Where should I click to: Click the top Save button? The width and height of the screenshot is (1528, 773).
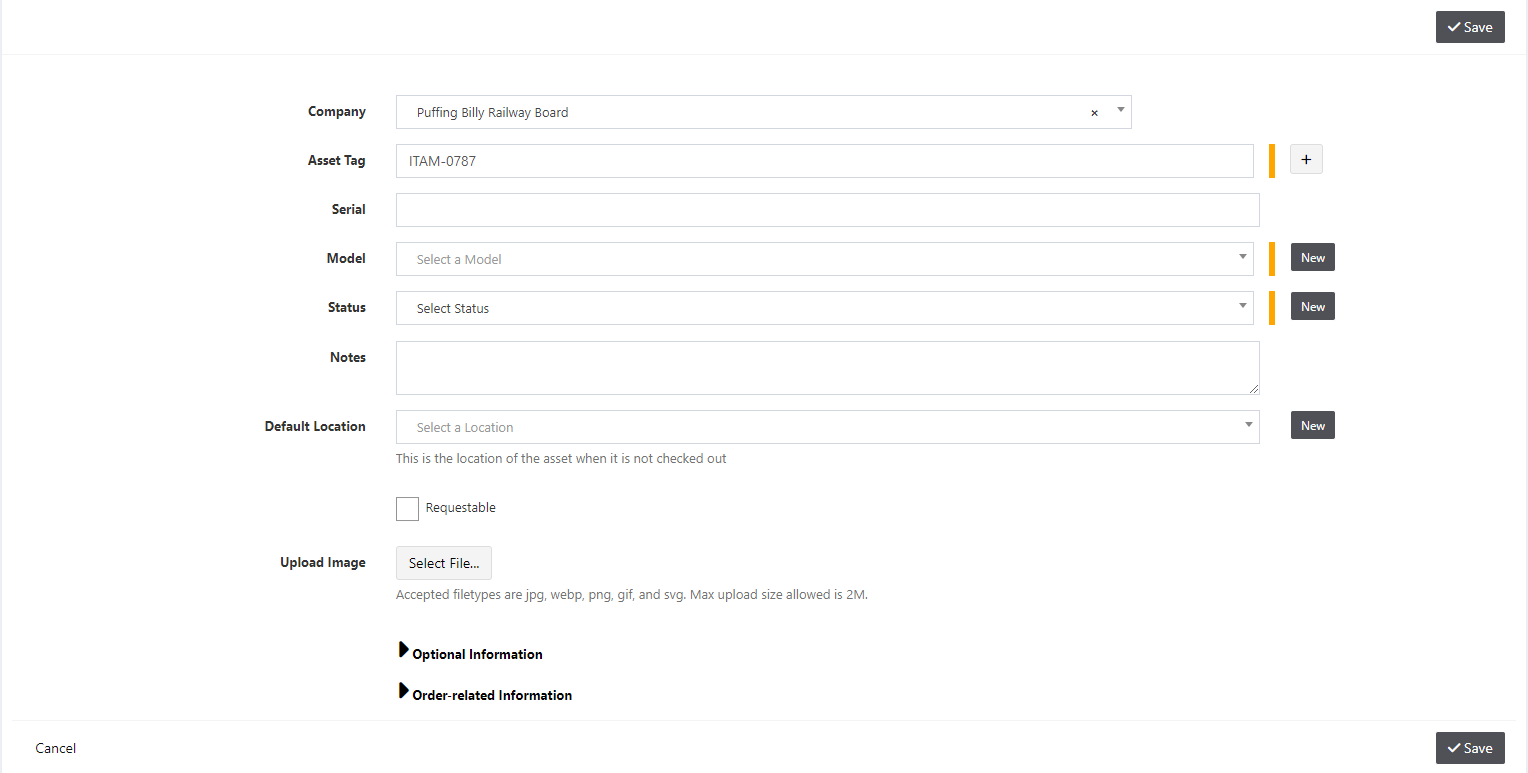1470,27
